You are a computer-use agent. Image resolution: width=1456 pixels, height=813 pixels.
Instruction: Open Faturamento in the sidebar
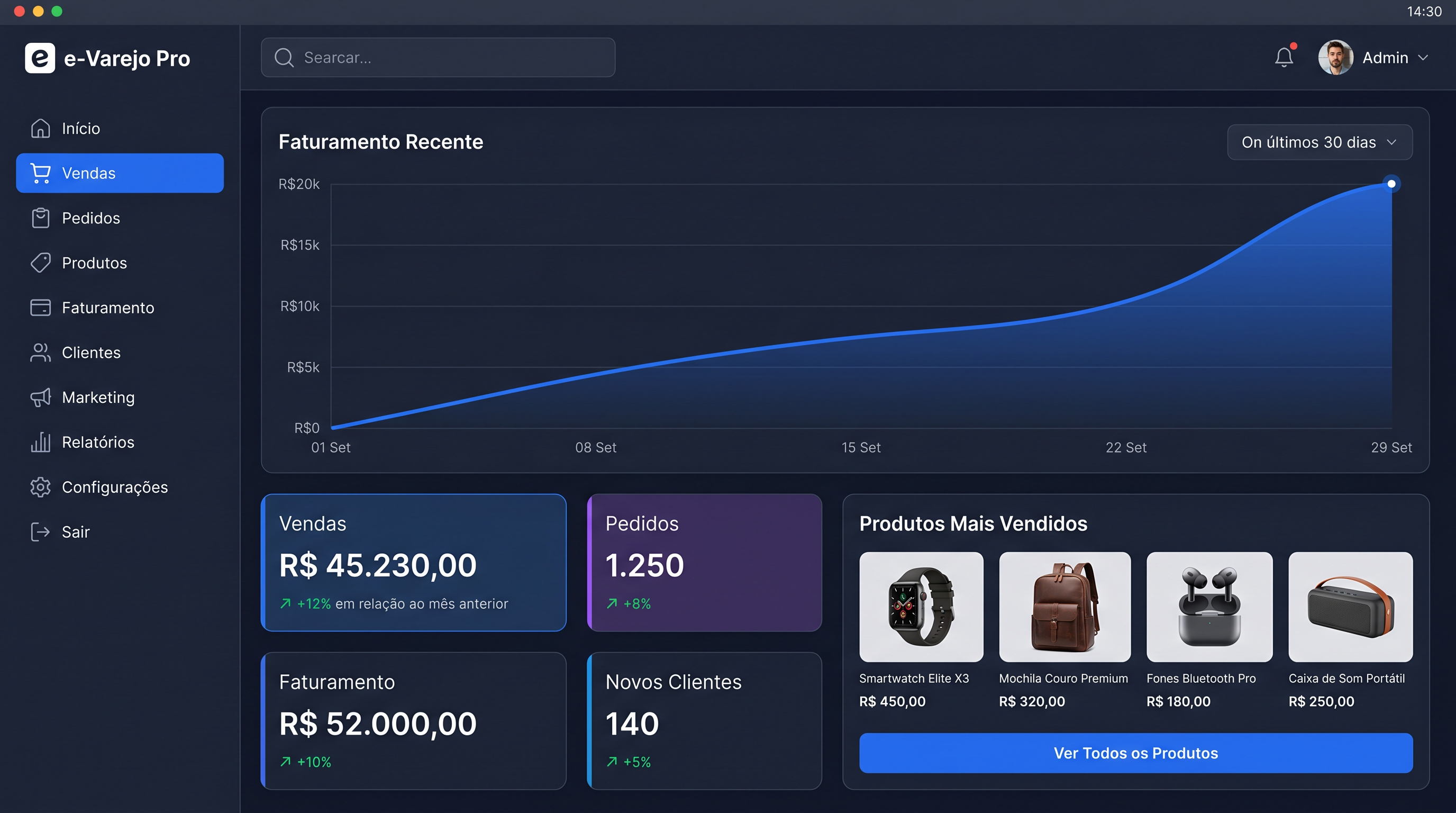pos(120,308)
